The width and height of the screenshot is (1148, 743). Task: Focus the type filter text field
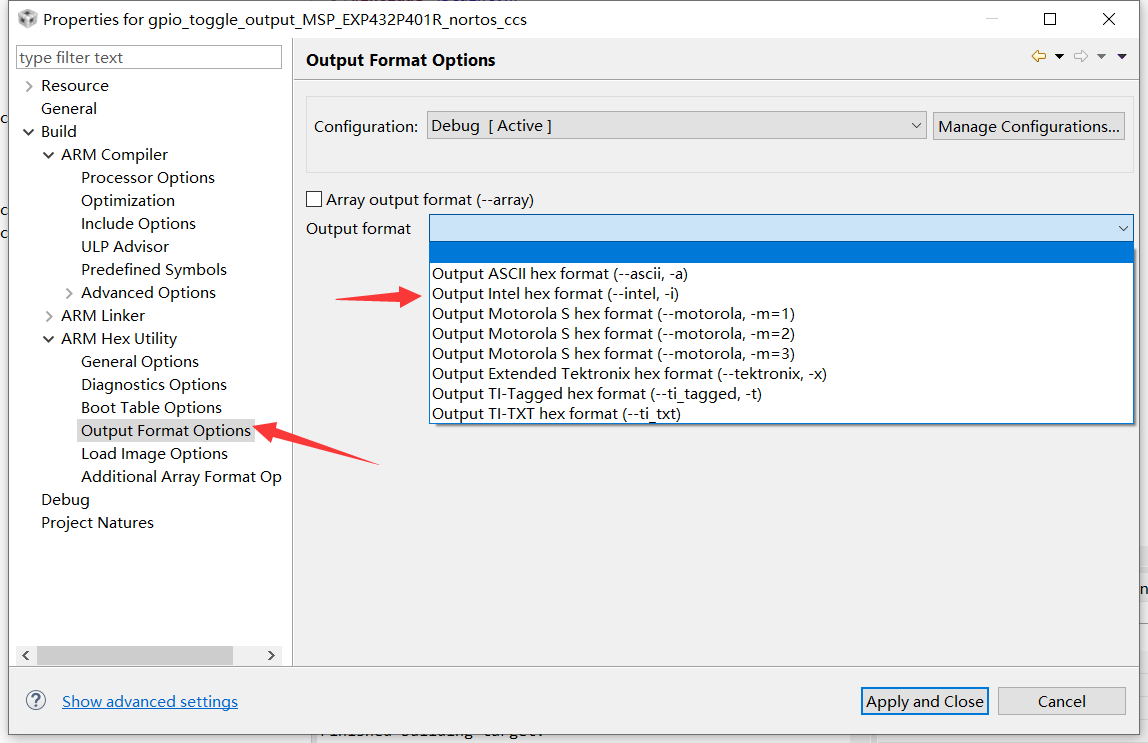tap(149, 58)
